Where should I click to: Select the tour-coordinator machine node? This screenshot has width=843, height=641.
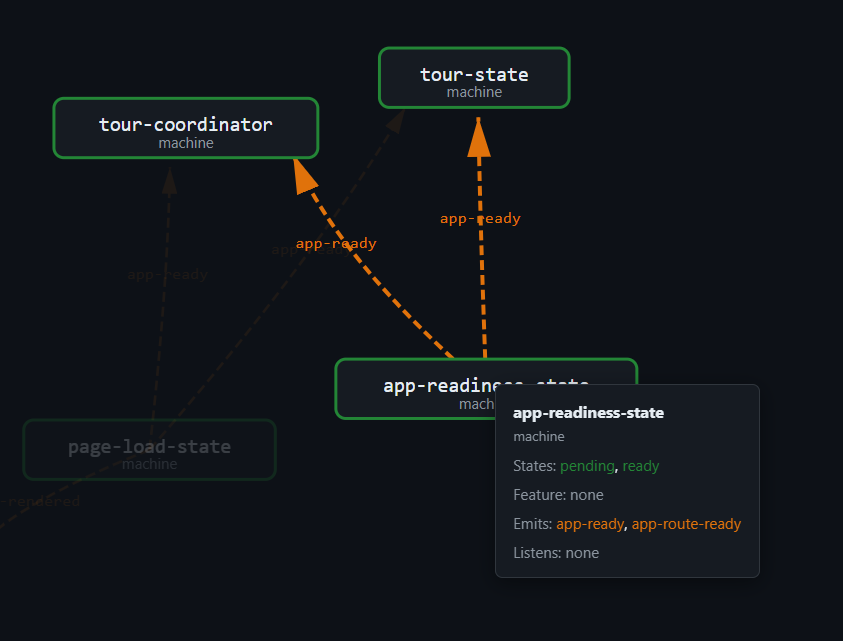coord(185,127)
